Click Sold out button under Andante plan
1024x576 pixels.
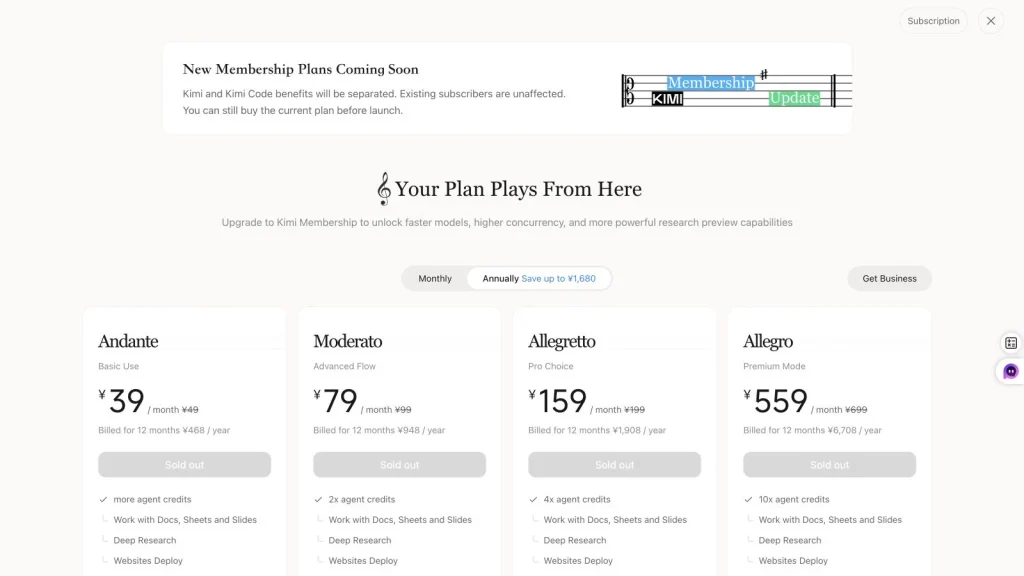coord(184,465)
